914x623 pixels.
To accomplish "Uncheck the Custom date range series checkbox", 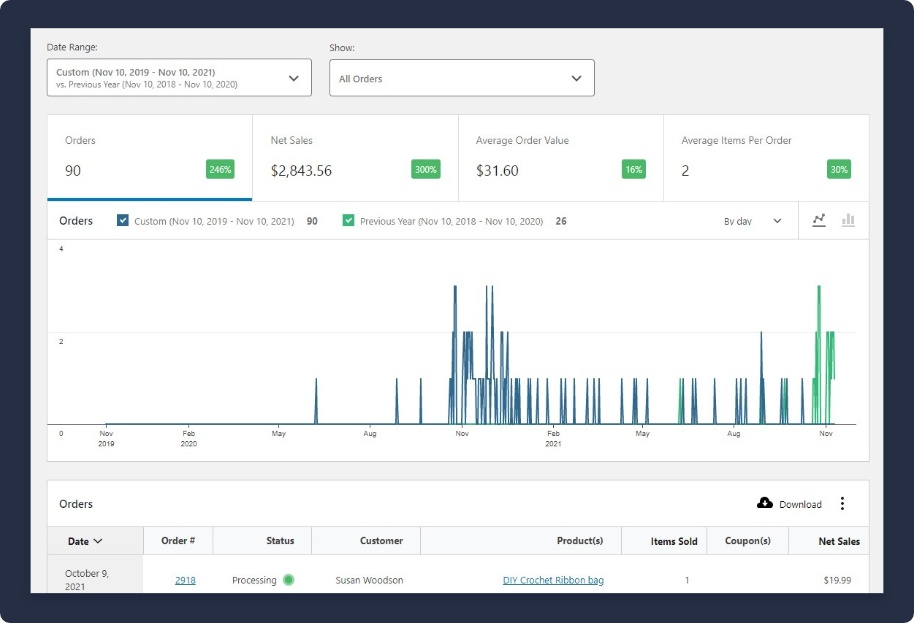I will [x=123, y=221].
